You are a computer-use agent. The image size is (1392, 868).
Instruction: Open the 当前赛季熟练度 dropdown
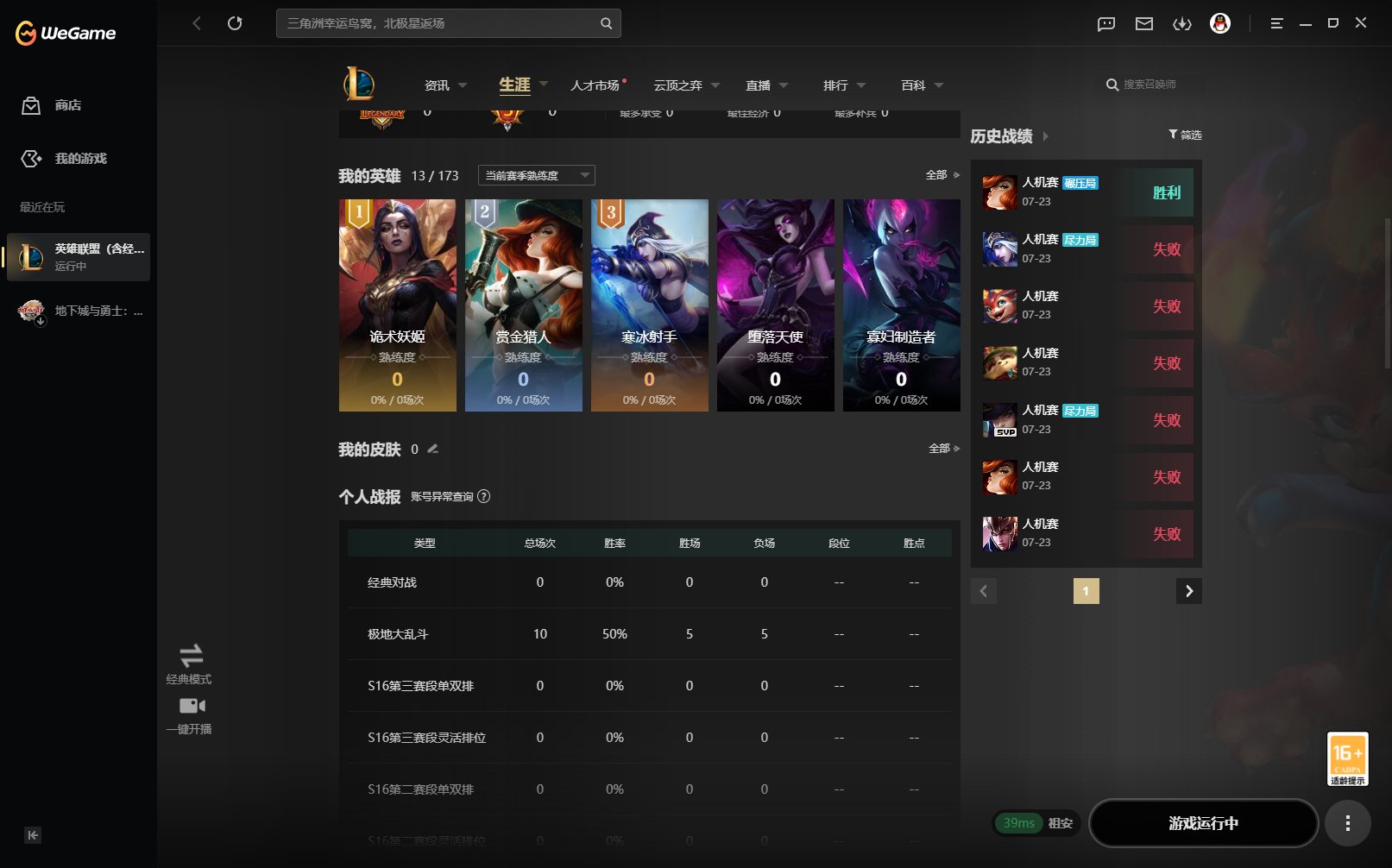pyautogui.click(x=537, y=175)
